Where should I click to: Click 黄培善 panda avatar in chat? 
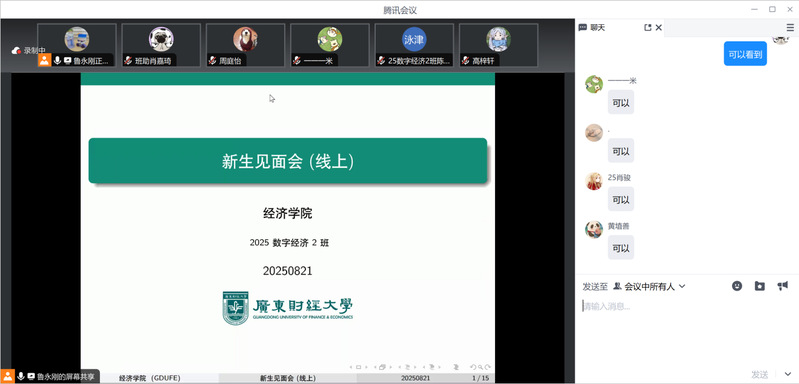(x=594, y=229)
